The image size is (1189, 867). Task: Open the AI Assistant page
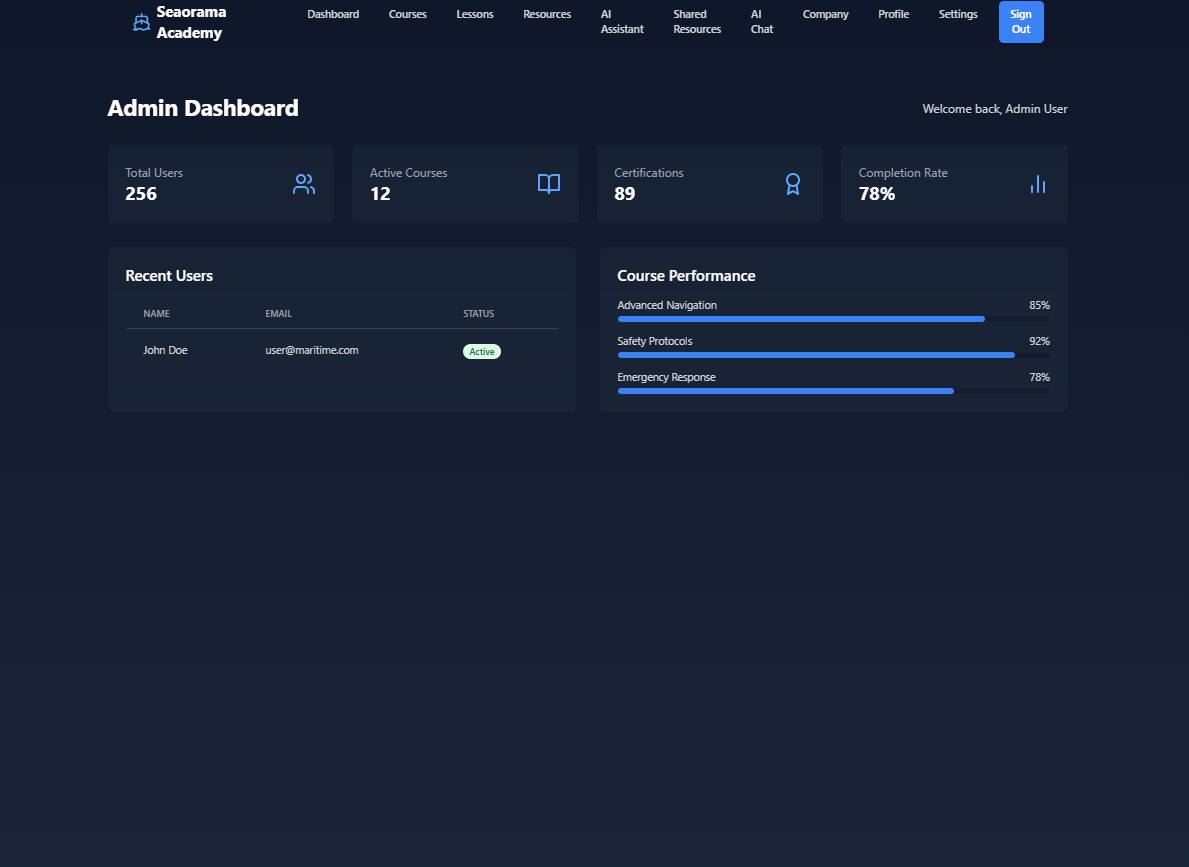[x=622, y=22]
